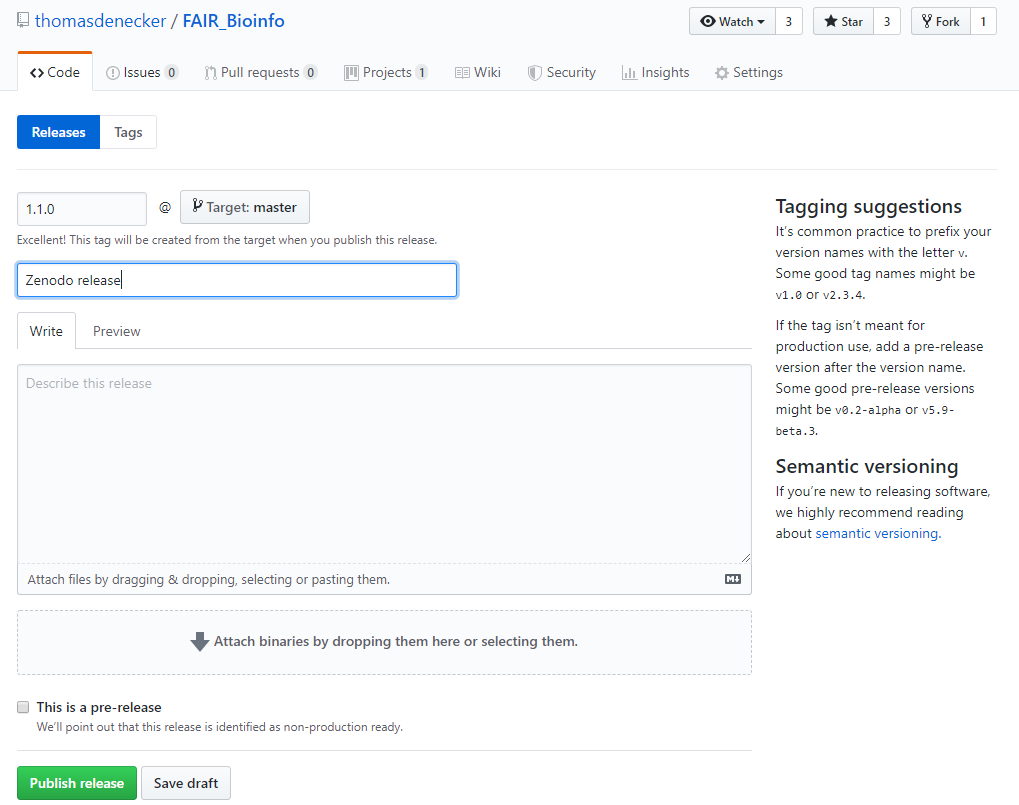Open the semantic versioning link
Screen dimensions: 1019x805
click(877, 533)
